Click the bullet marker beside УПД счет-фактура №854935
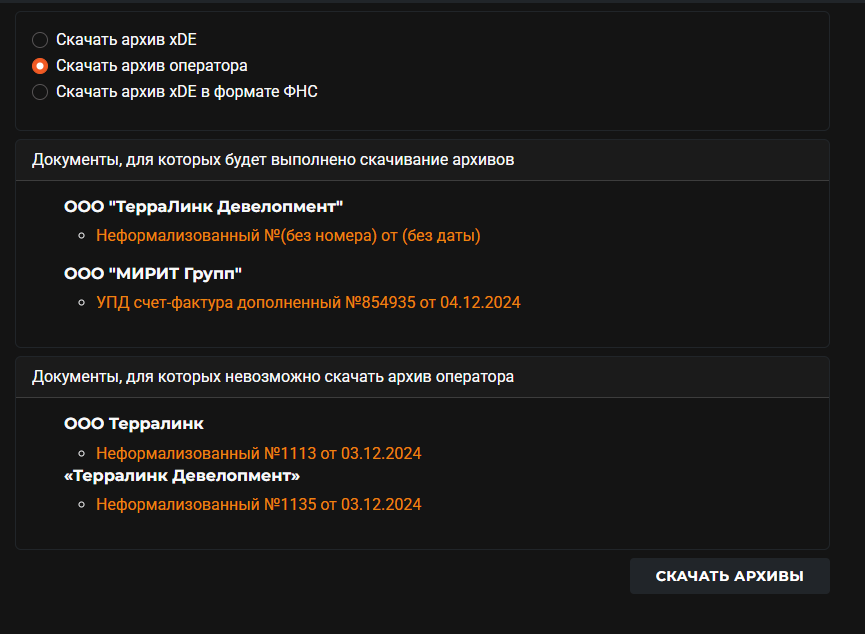The height and width of the screenshot is (634, 865). (82, 302)
